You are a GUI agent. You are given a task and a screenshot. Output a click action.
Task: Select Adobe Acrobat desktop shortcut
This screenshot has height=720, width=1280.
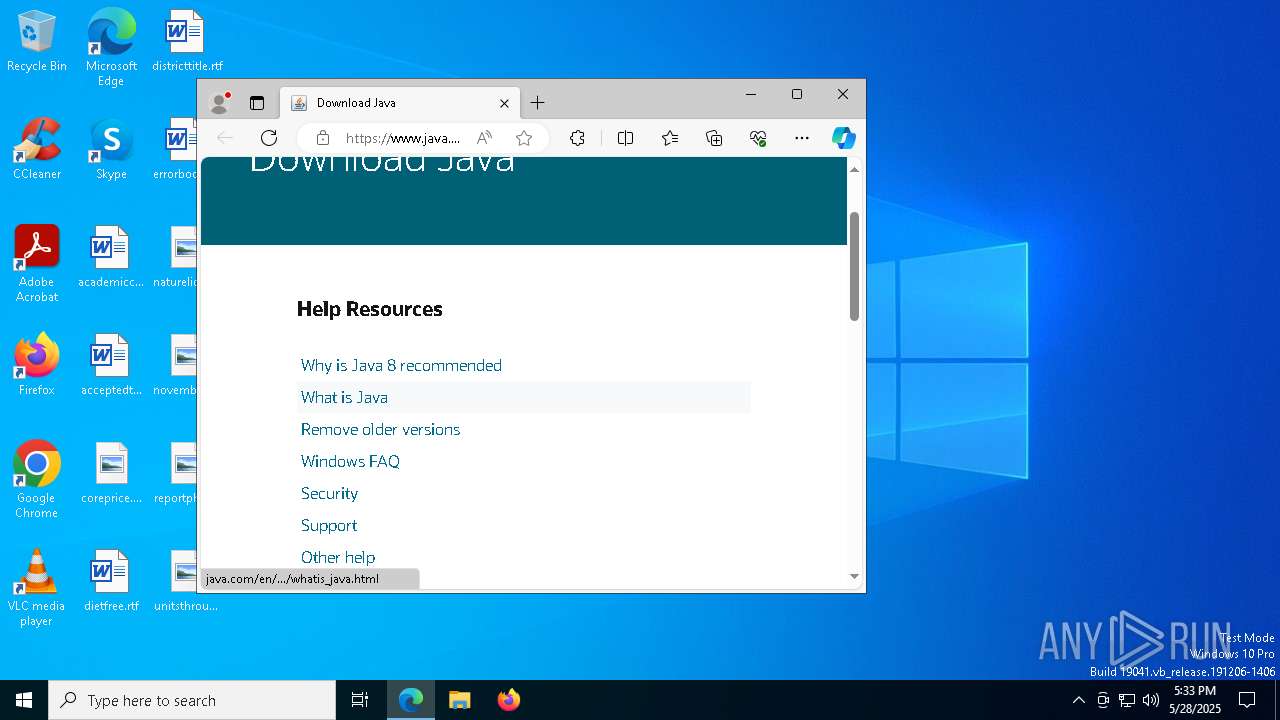[x=37, y=264]
